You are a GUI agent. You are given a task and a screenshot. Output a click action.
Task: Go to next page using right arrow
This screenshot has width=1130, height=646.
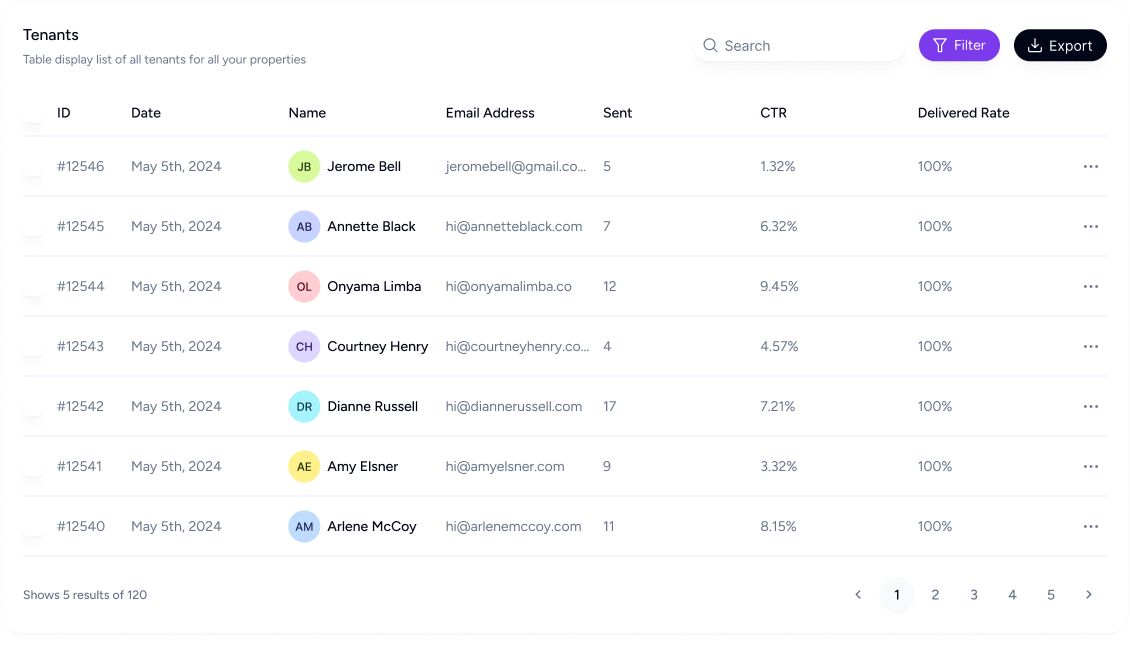click(x=1088, y=595)
